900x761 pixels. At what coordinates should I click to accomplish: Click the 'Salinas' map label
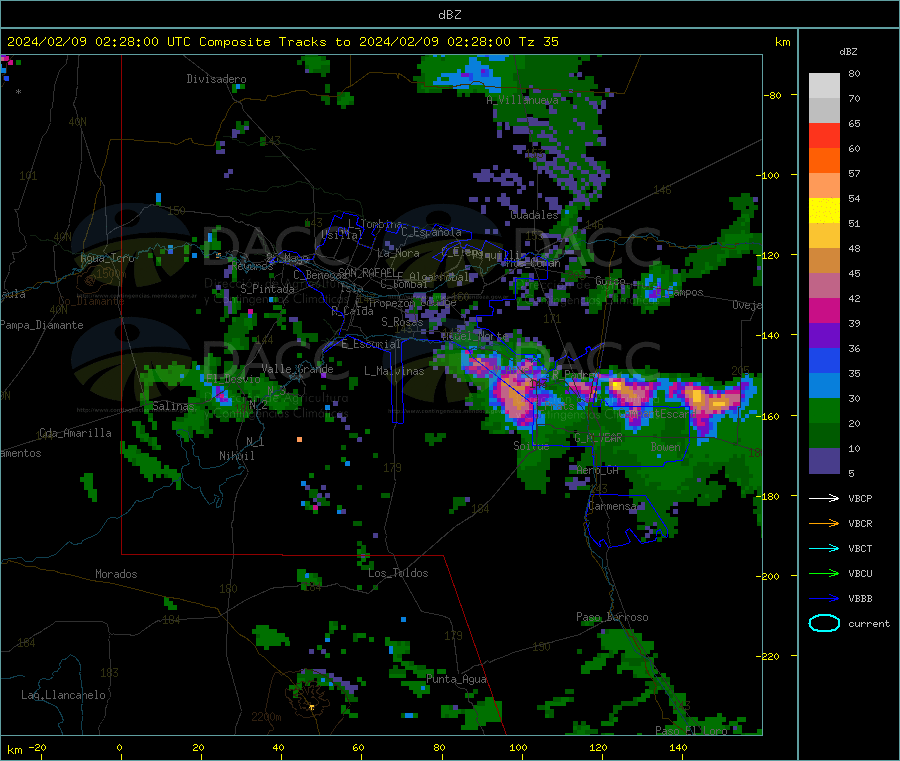[x=173, y=406]
